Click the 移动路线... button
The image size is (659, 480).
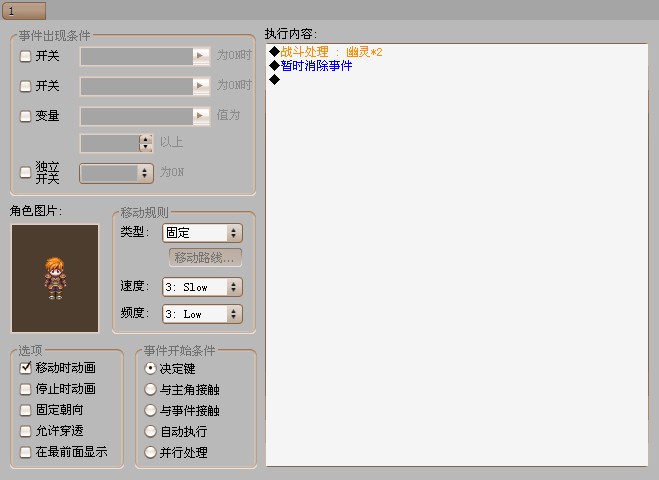(205, 258)
